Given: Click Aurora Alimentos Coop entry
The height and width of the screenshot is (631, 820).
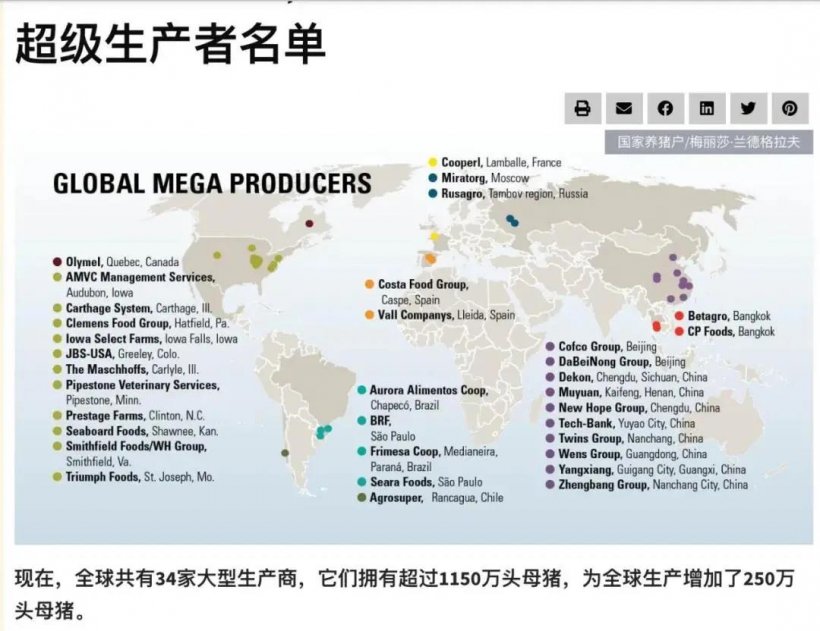Looking at the screenshot, I should coord(423,397).
